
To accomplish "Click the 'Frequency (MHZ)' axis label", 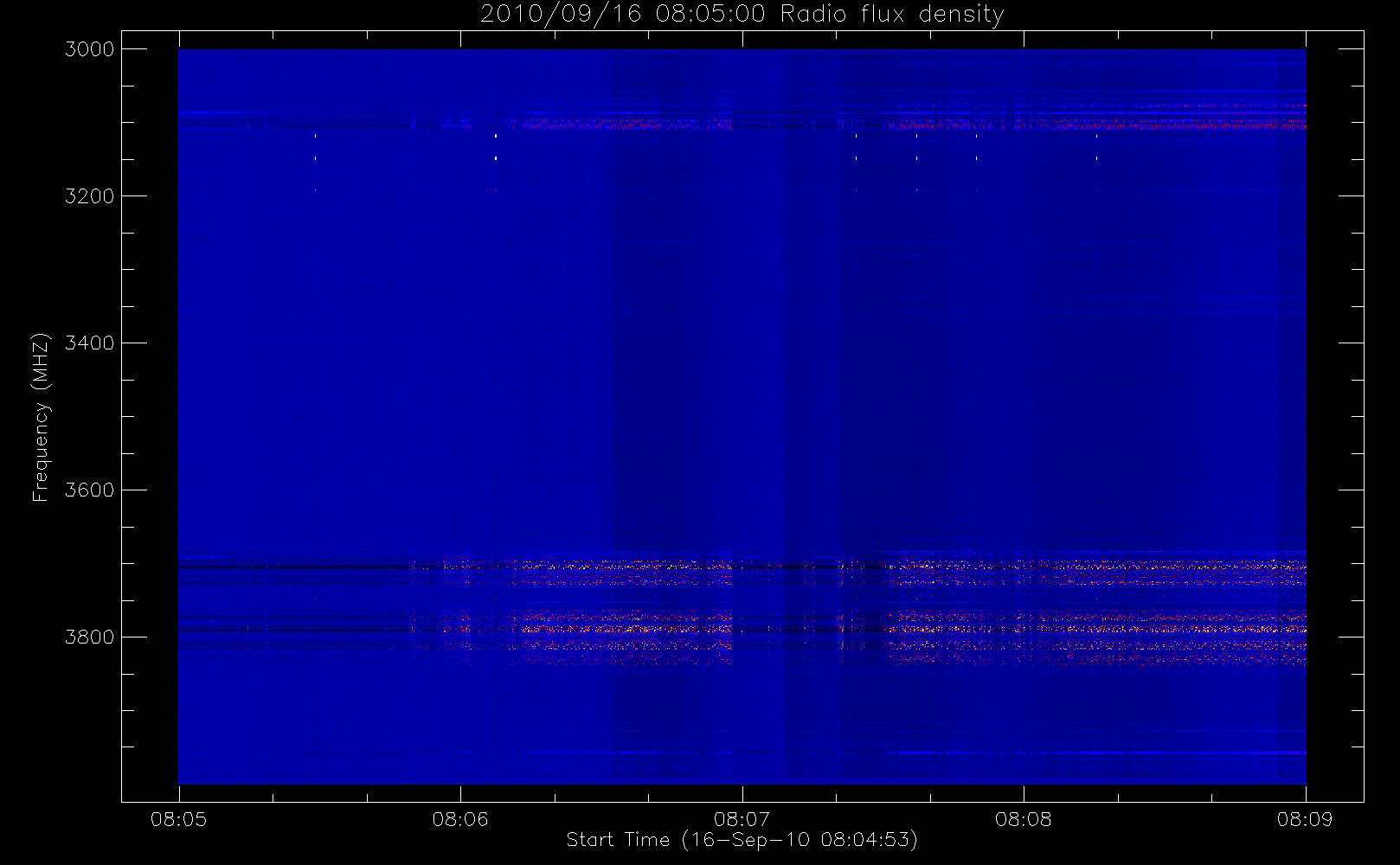I will (x=41, y=417).
